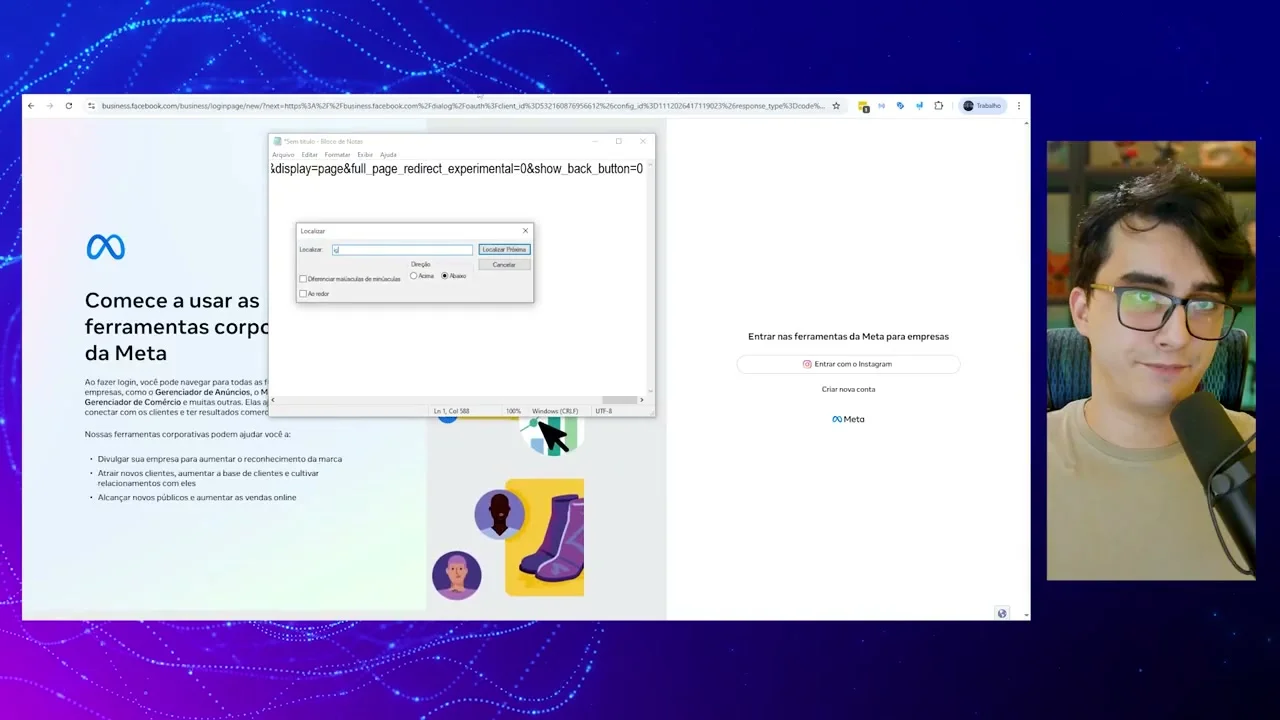Click UTF-8 in Notepad status bar
The height and width of the screenshot is (720, 1280).
(x=603, y=411)
